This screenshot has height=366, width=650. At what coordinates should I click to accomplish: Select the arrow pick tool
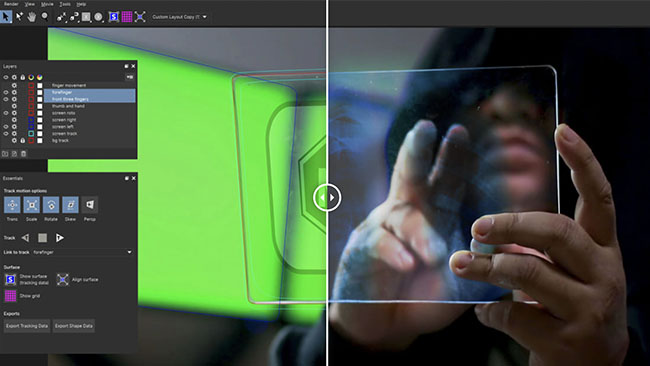(6, 17)
